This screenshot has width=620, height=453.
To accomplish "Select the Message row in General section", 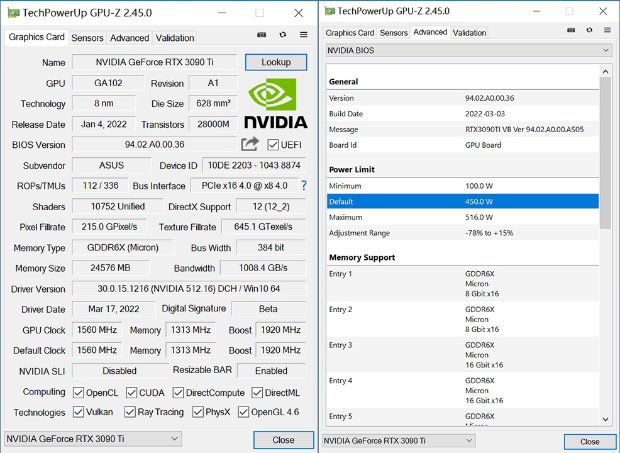I will tap(463, 129).
